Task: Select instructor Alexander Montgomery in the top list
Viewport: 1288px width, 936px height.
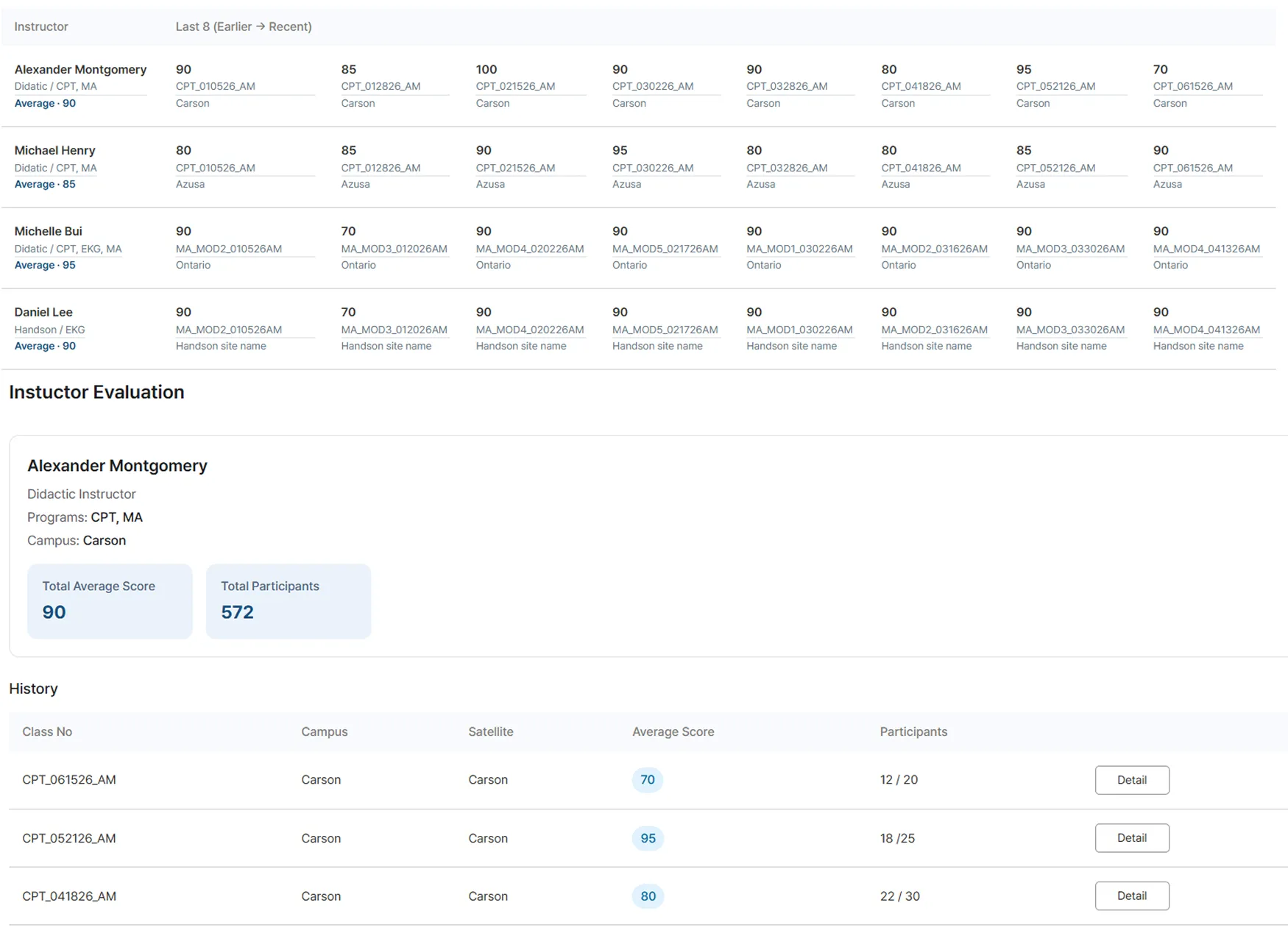Action: (80, 69)
